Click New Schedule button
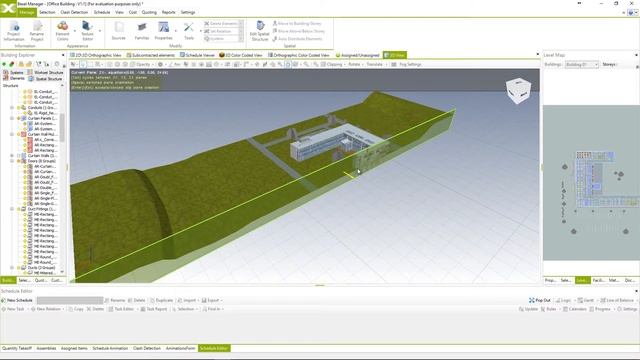This screenshot has height=360, width=640. 17,300
